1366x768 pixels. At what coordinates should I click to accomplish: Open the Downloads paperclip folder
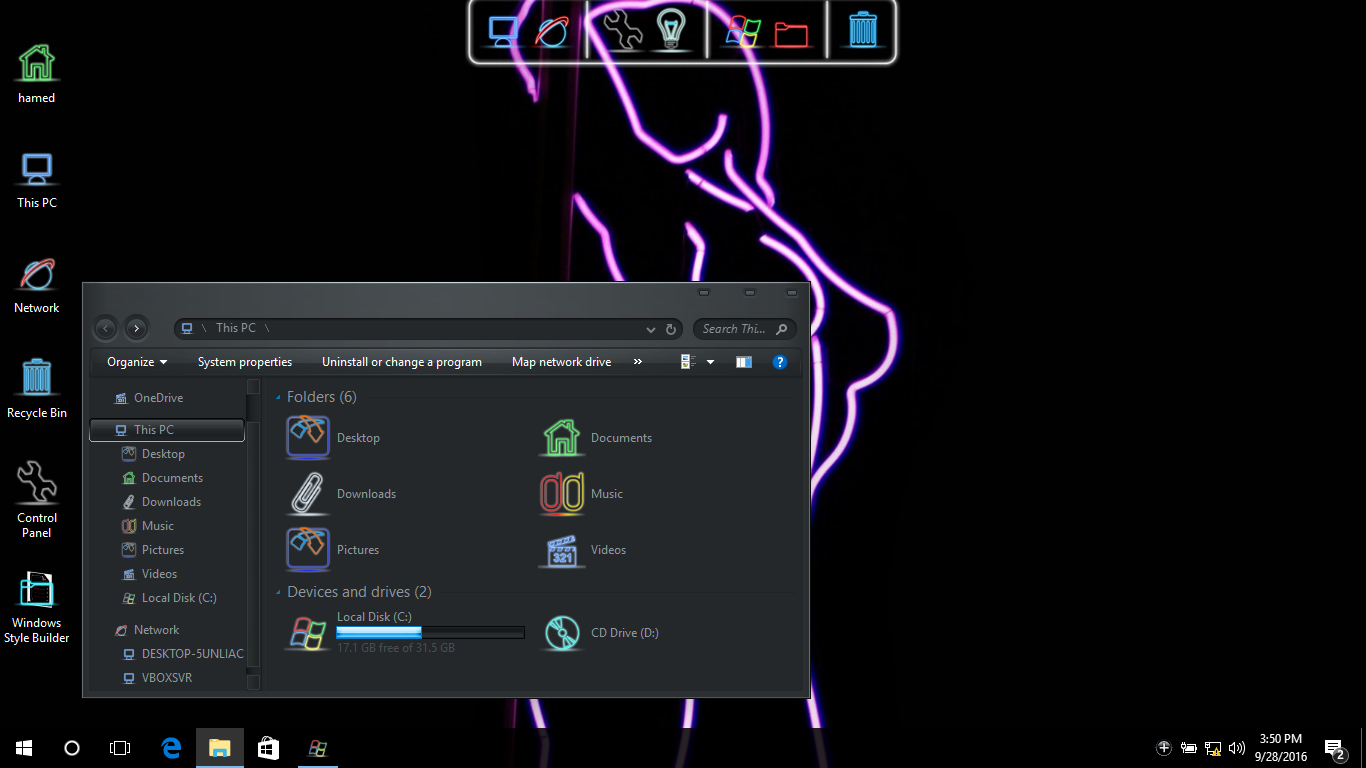(308, 494)
